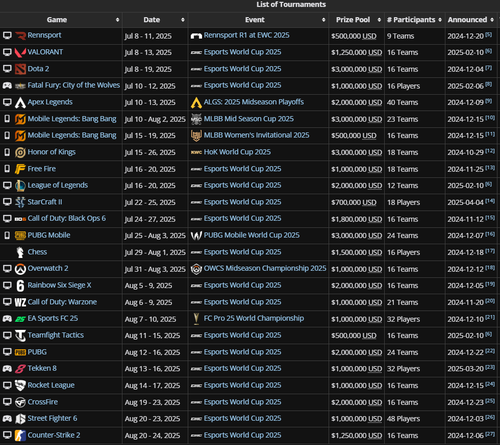Sort table by Date column arrows
The image size is (500, 445).
pyautogui.click(x=183, y=20)
